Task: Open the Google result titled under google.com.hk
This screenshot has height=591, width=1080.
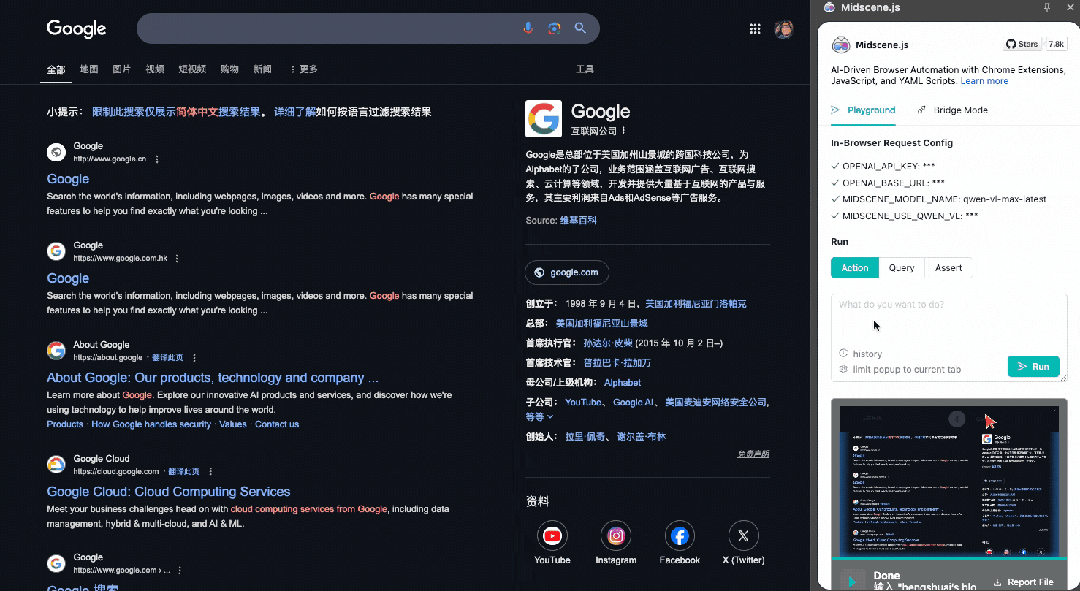Action: (68, 278)
